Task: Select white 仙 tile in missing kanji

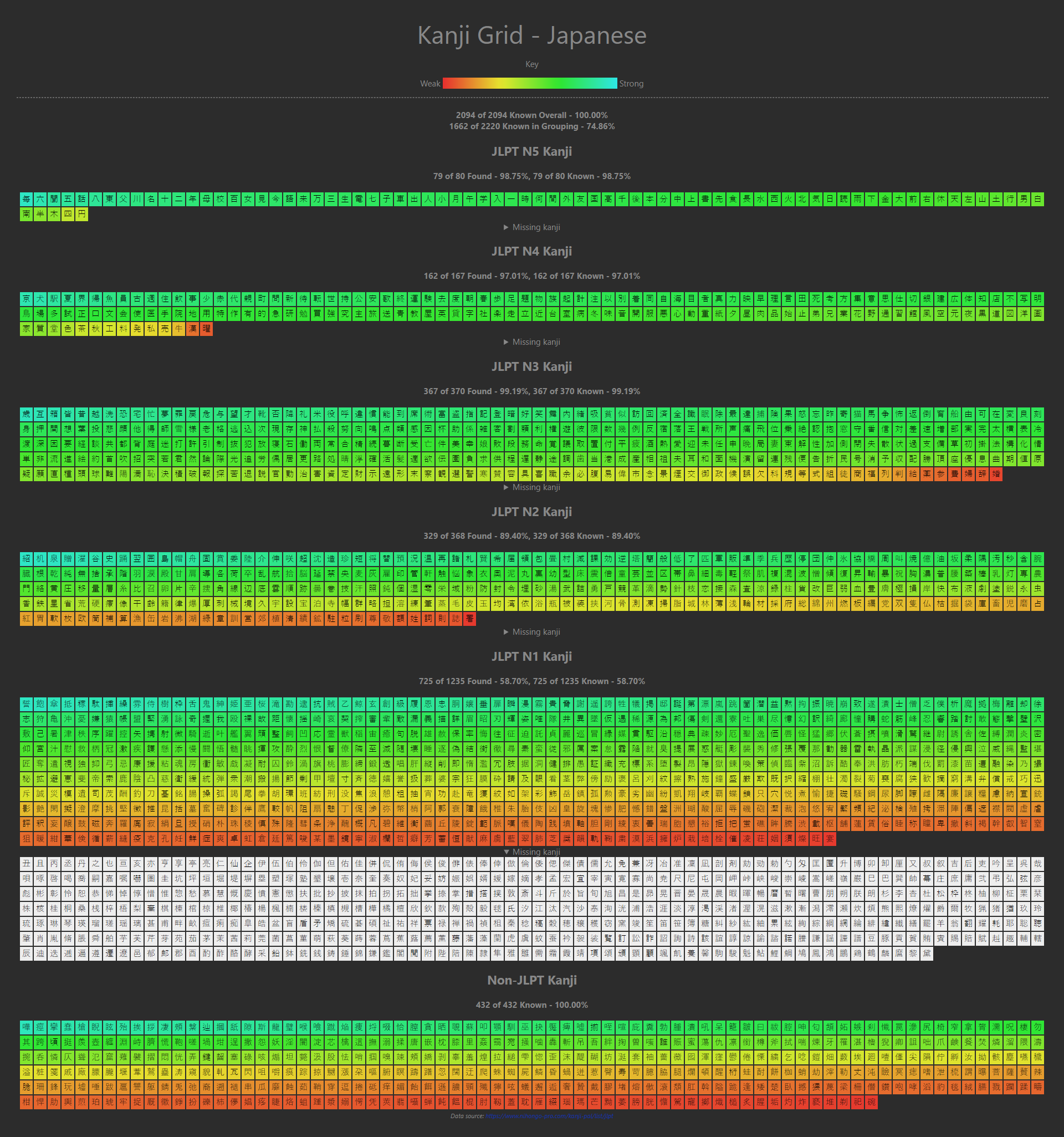Action: pos(234,864)
